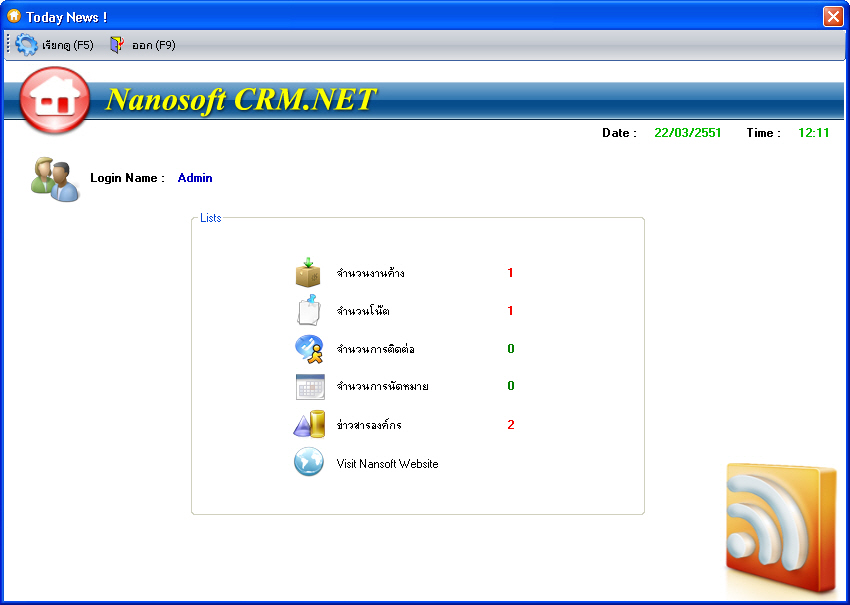The height and width of the screenshot is (605, 850).
Task: Click the จำนวนงานค้าง label
Action: coord(370,273)
